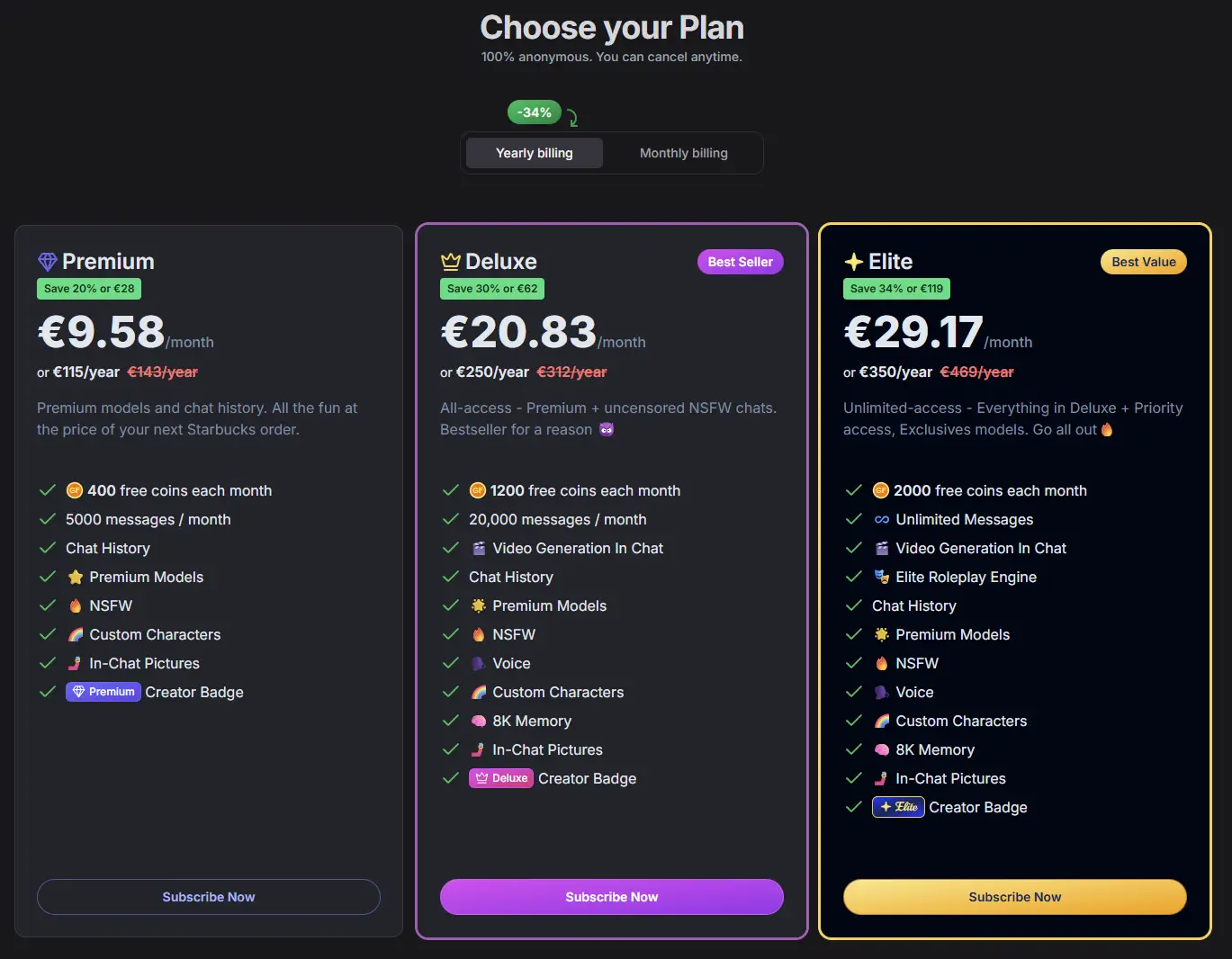Click the Premium diamond icon
Screen dimensions: 1232x959
coord(48,262)
